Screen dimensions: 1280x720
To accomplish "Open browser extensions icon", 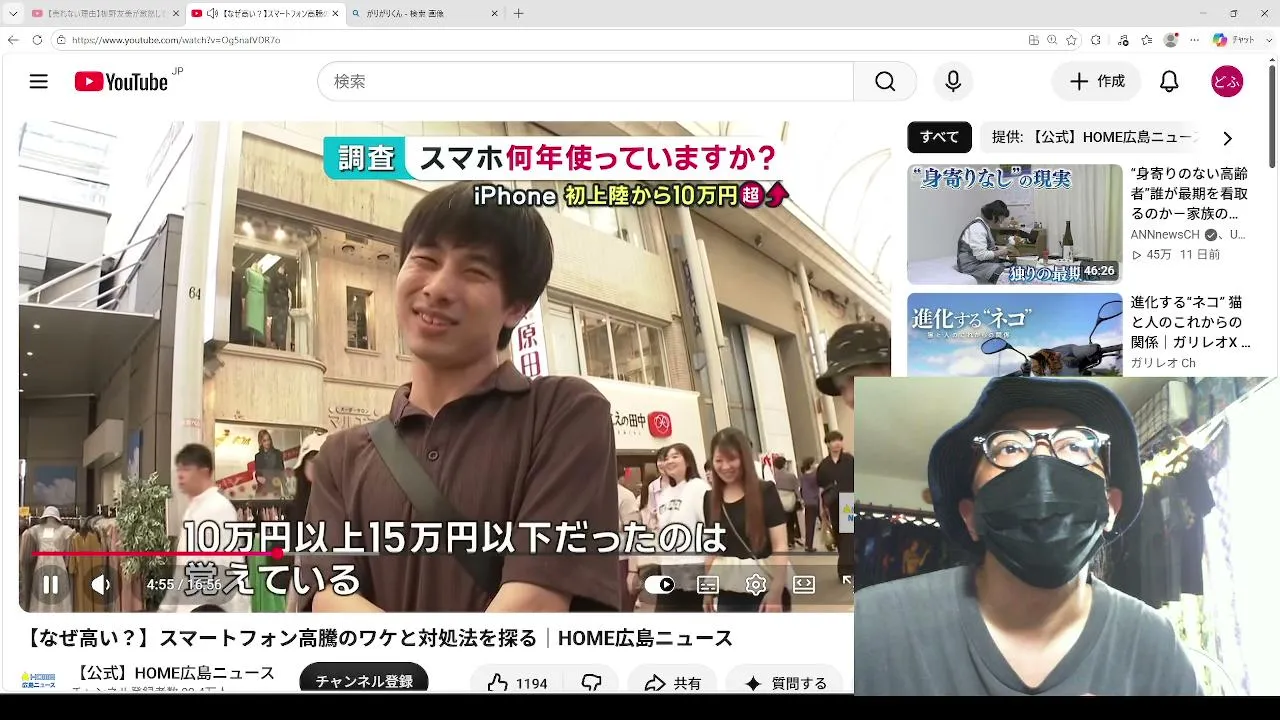I will click(x=1096, y=40).
